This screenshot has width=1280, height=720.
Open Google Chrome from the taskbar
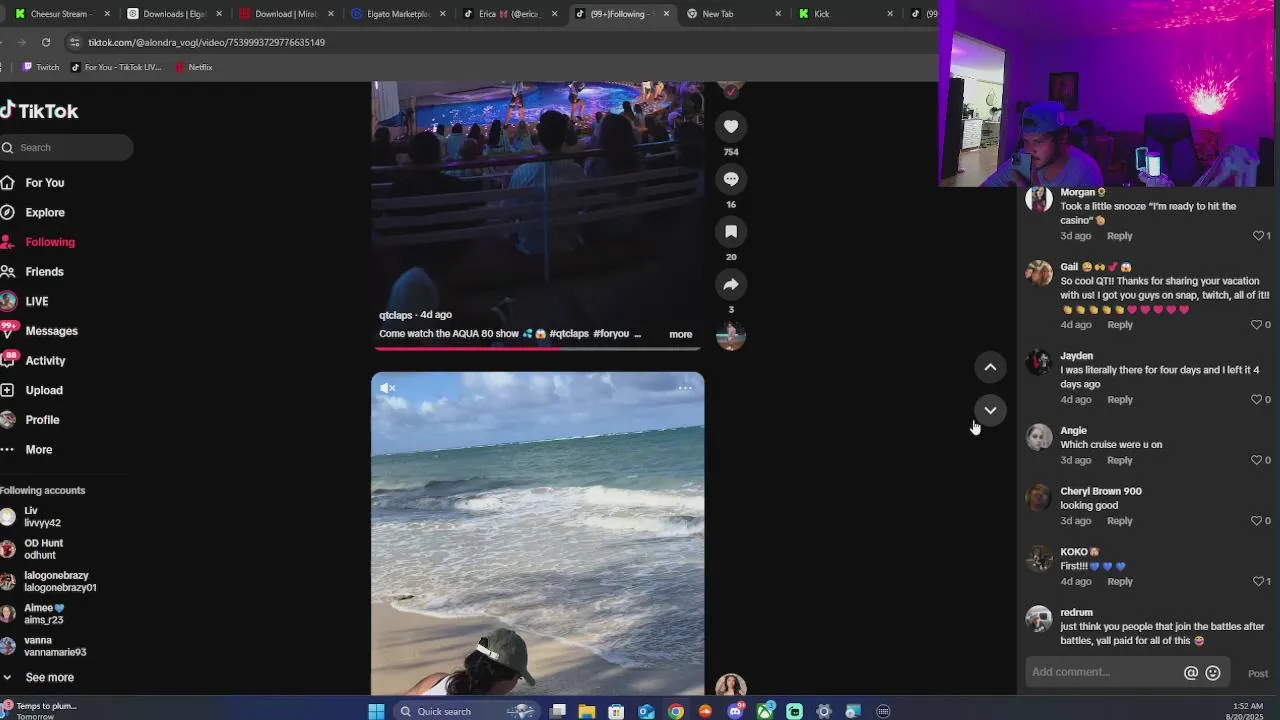click(676, 711)
